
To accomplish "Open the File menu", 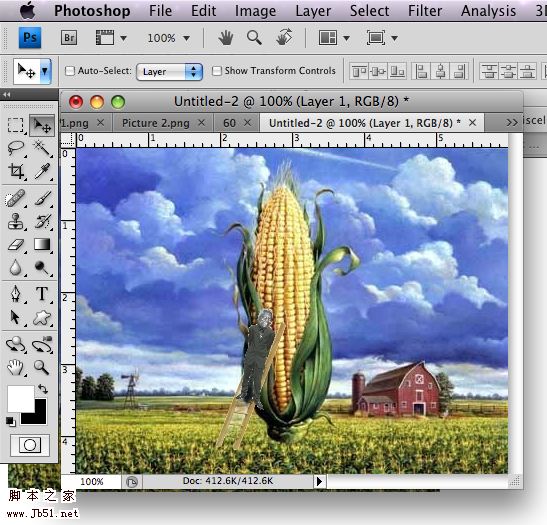I will [x=160, y=10].
